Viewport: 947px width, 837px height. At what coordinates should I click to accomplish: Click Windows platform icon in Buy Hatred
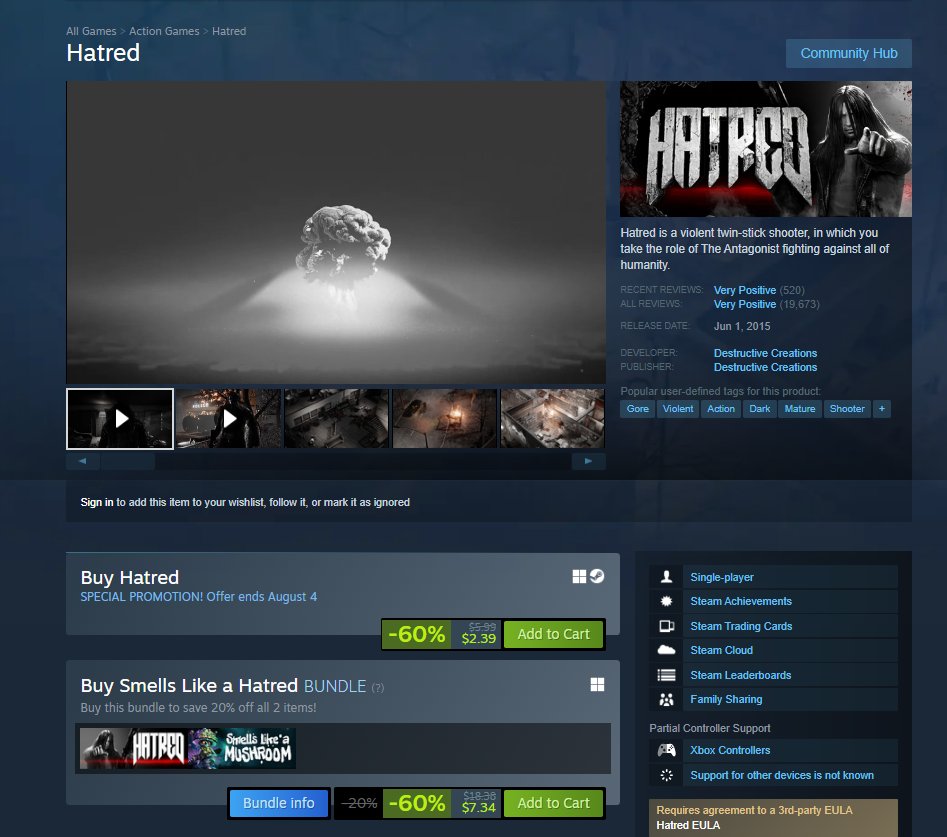579,577
